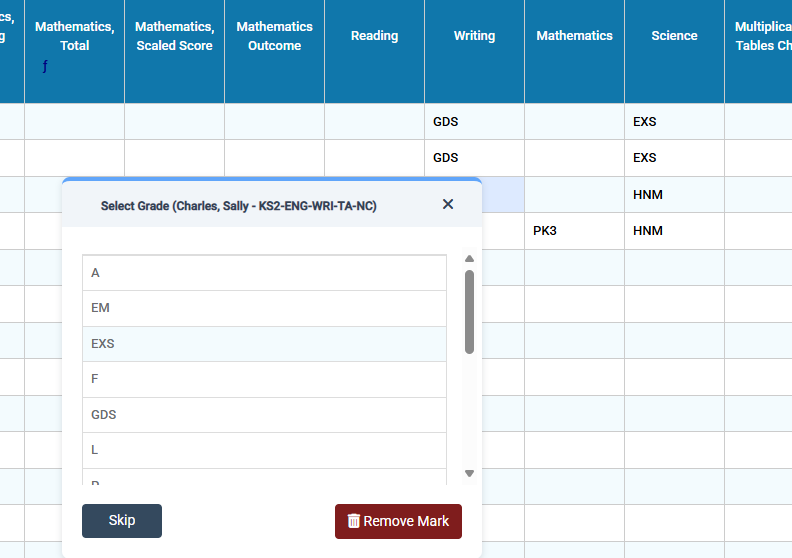Viewport: 792px width, 558px height.
Task: Select grade EM from the list
Action: click(264, 308)
